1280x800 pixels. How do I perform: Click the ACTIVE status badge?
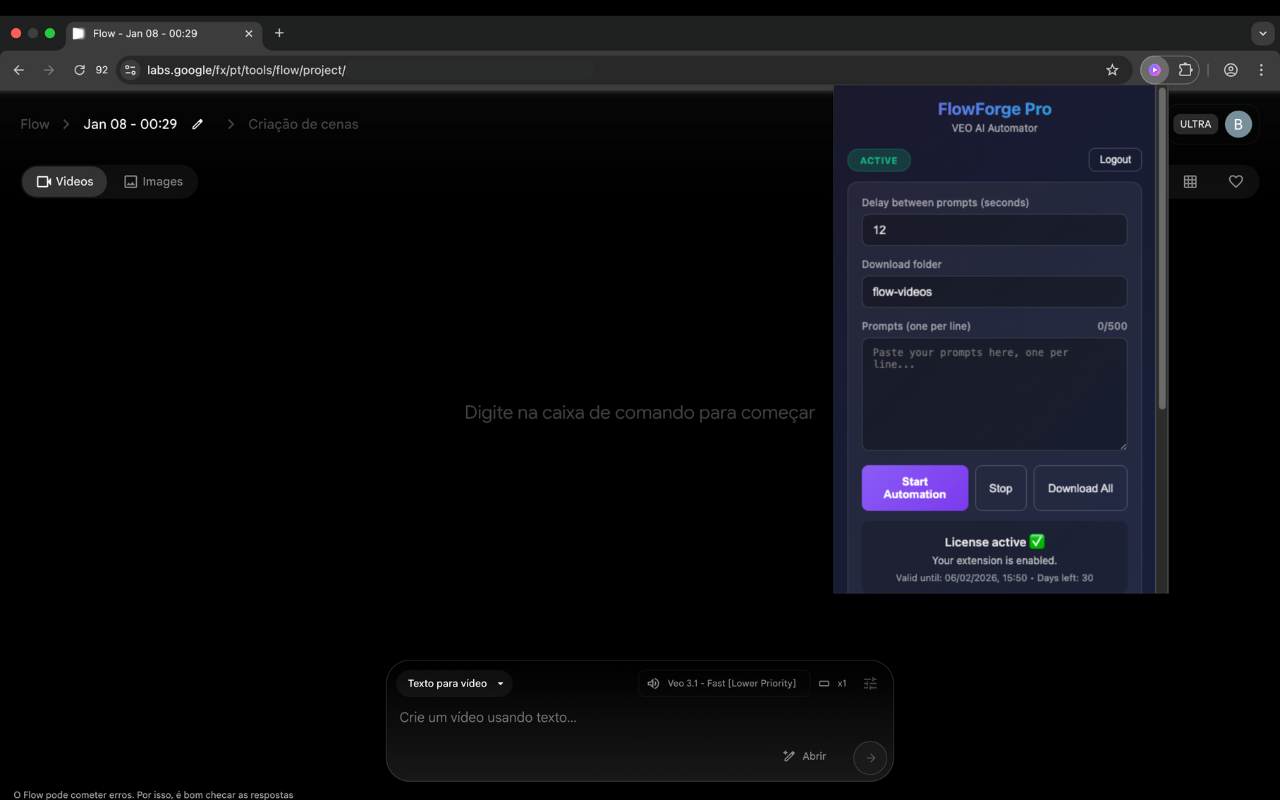tap(879, 160)
